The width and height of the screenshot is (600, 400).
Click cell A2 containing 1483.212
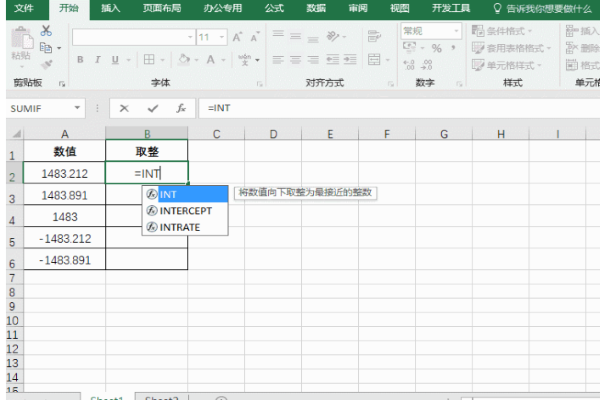coord(64,173)
